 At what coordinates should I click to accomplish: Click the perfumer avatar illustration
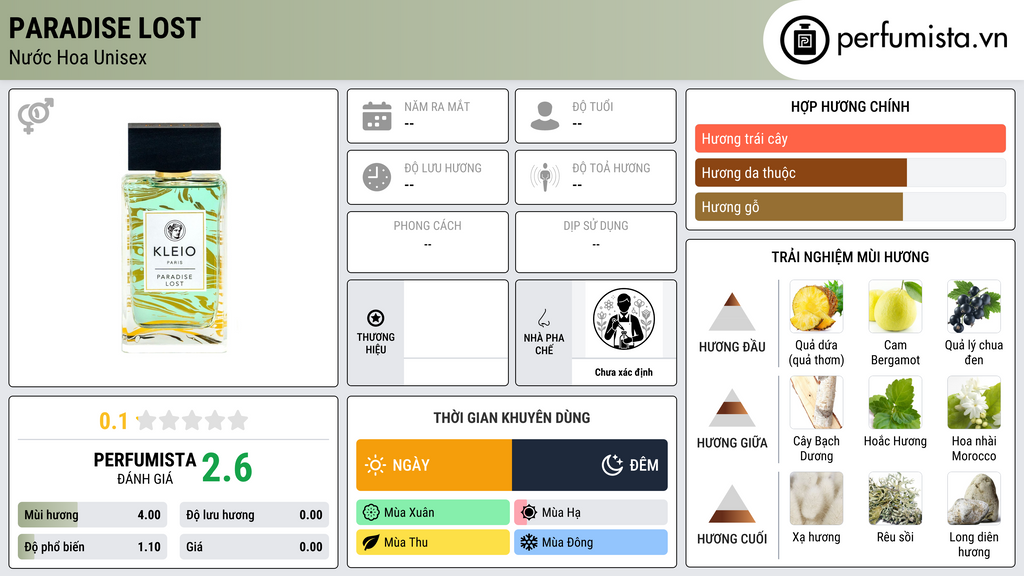(624, 319)
